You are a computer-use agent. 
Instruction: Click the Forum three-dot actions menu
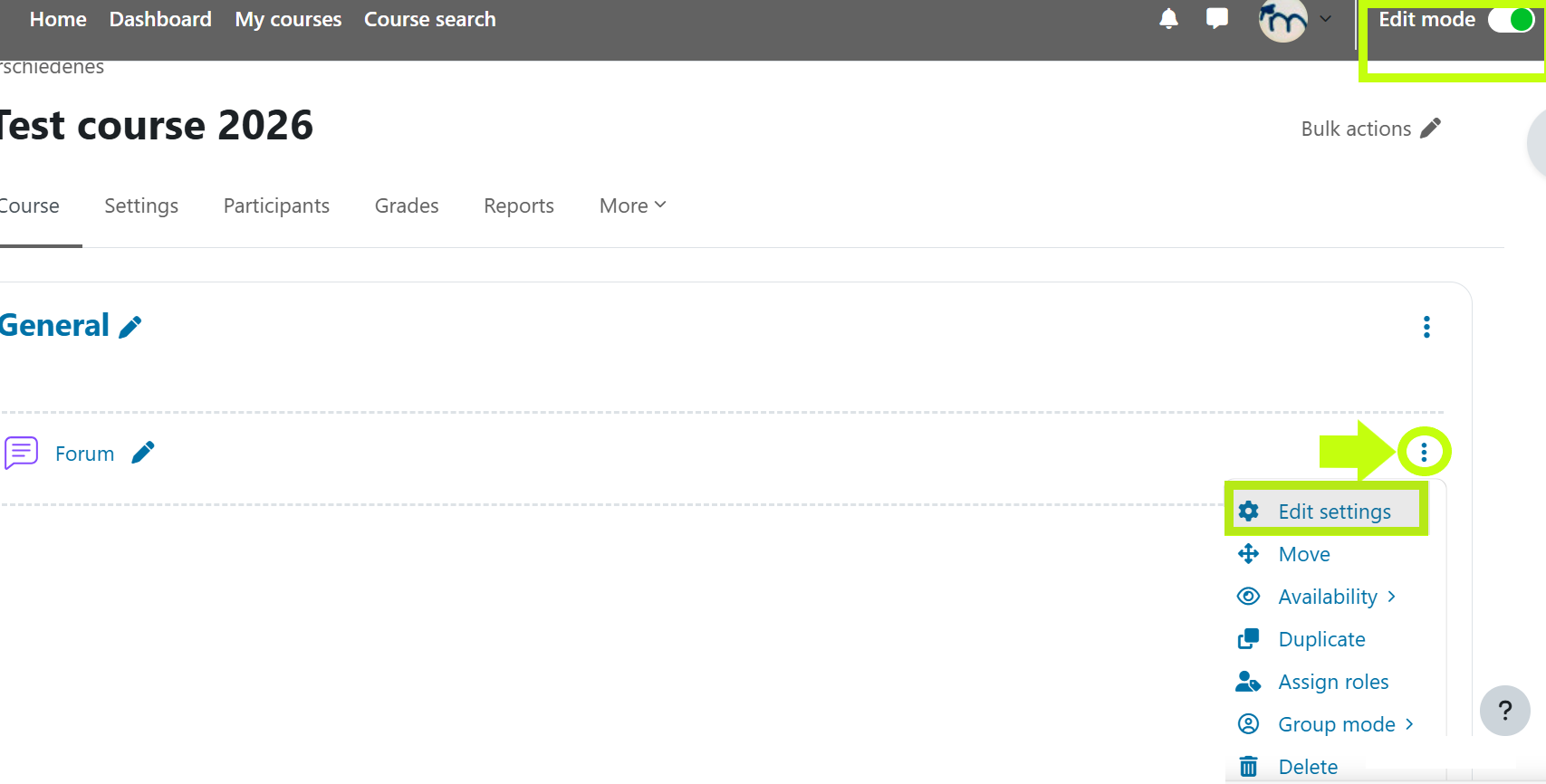pos(1424,452)
